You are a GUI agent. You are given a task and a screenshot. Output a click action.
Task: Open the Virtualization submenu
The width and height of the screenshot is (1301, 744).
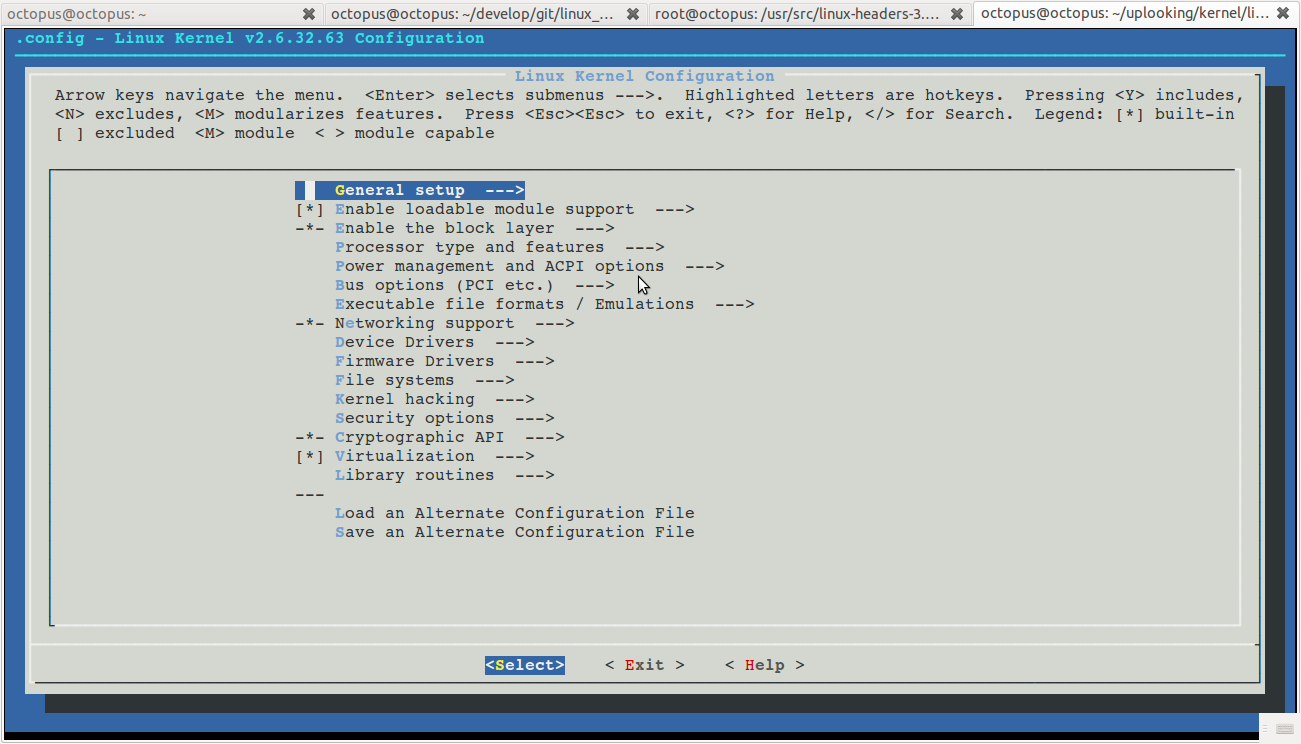point(435,456)
